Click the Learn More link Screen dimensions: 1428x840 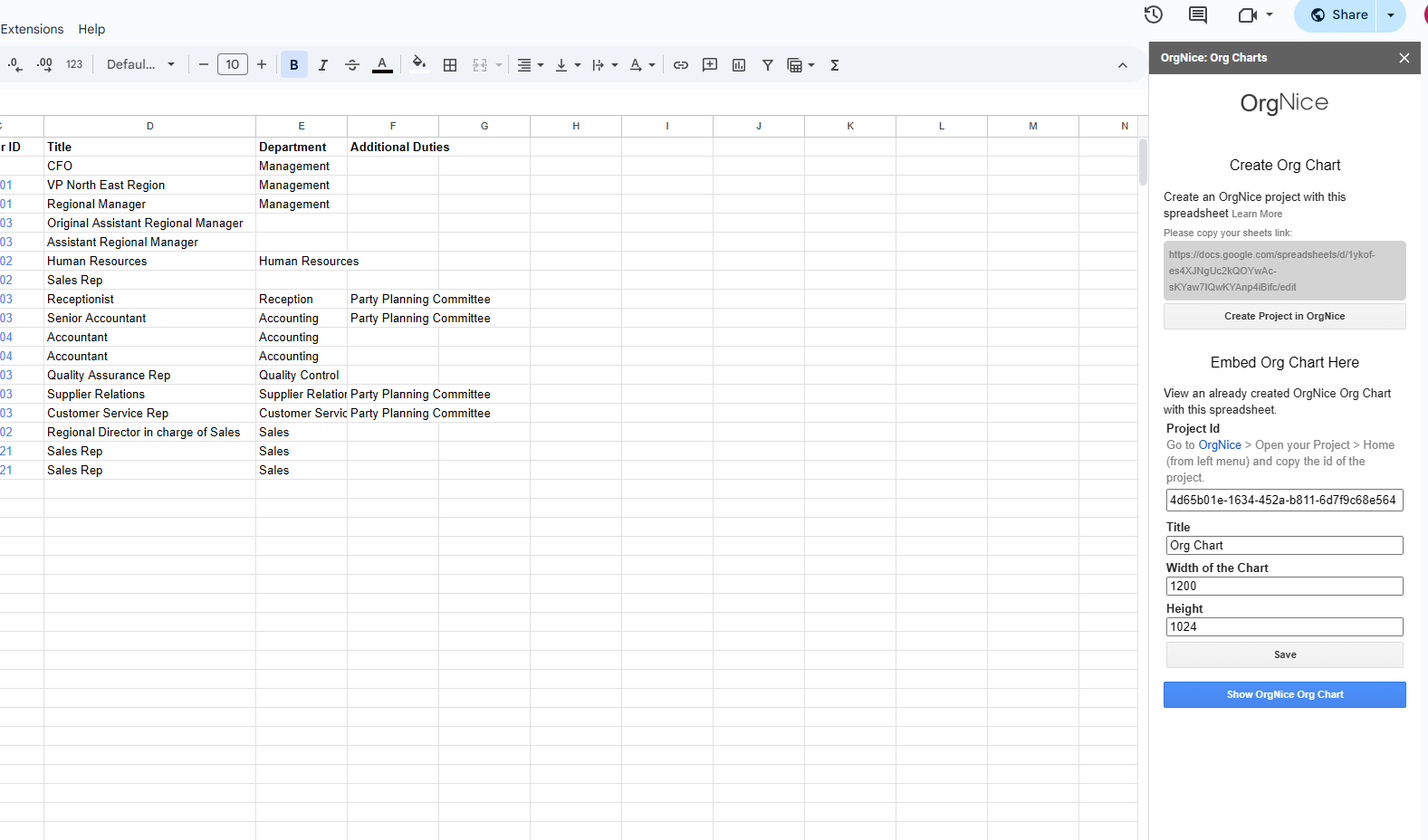click(1257, 215)
